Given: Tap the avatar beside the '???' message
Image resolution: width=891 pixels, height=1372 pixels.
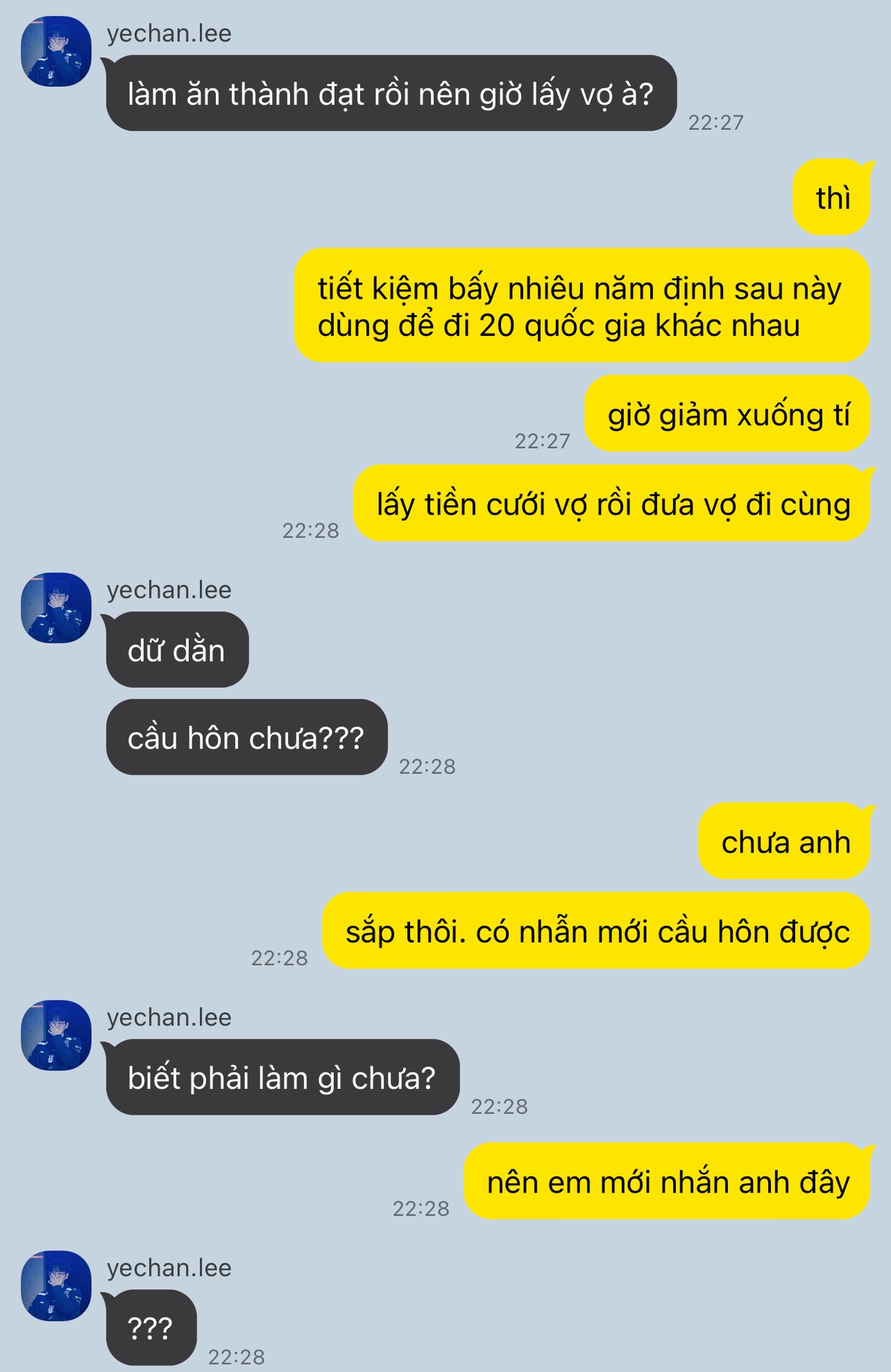Looking at the screenshot, I should pos(56,1286).
